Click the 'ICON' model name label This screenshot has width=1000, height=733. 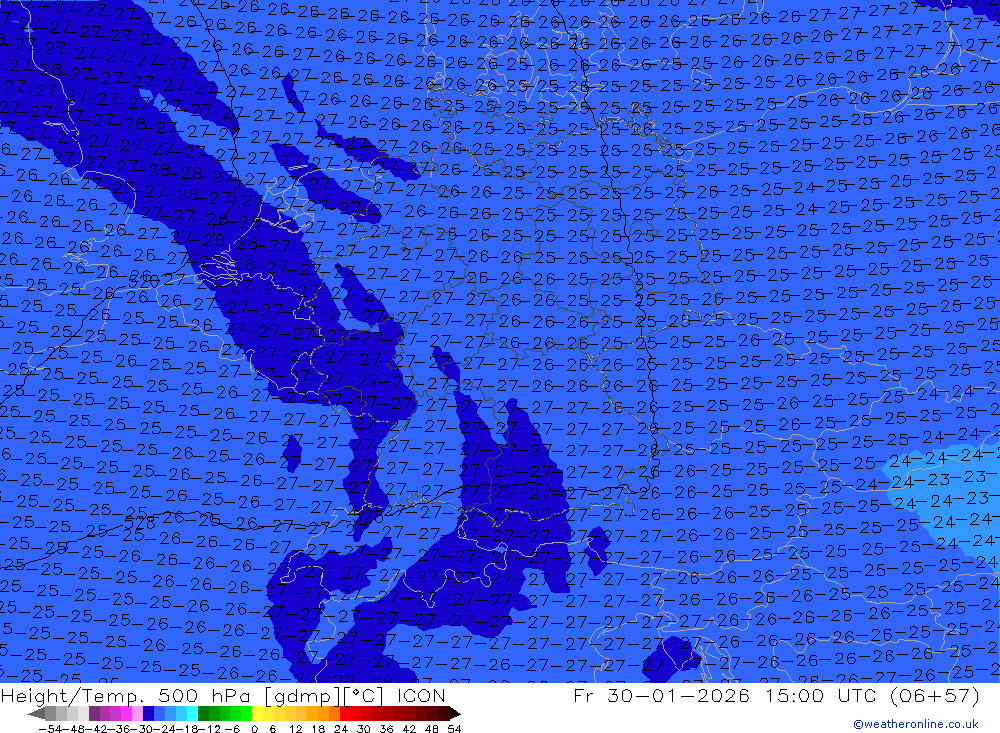coord(422,695)
